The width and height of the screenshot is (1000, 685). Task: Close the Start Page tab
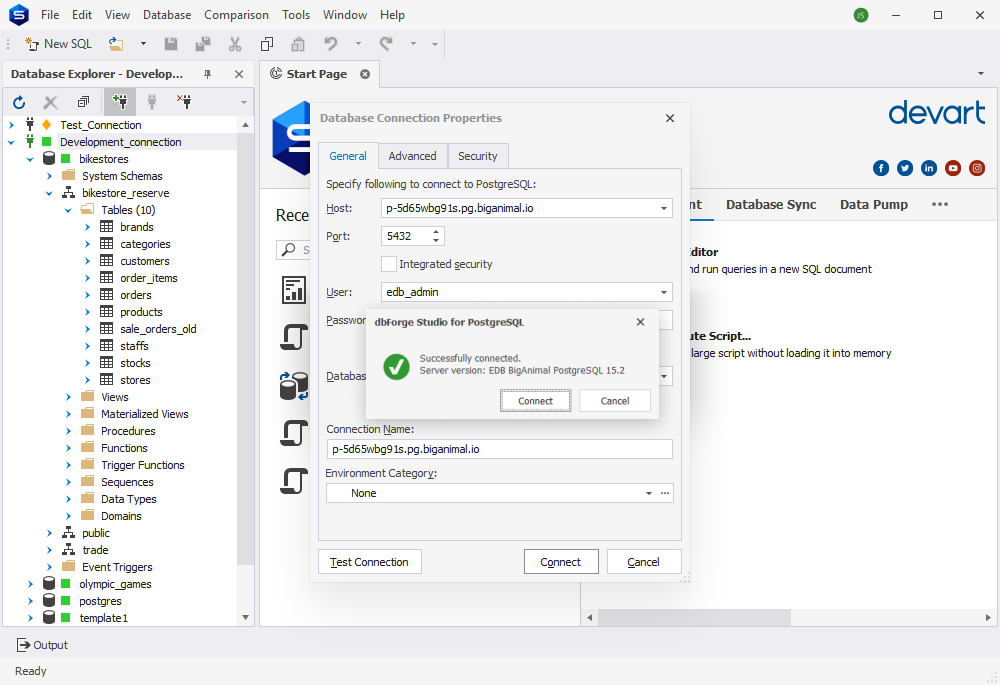coord(365,74)
